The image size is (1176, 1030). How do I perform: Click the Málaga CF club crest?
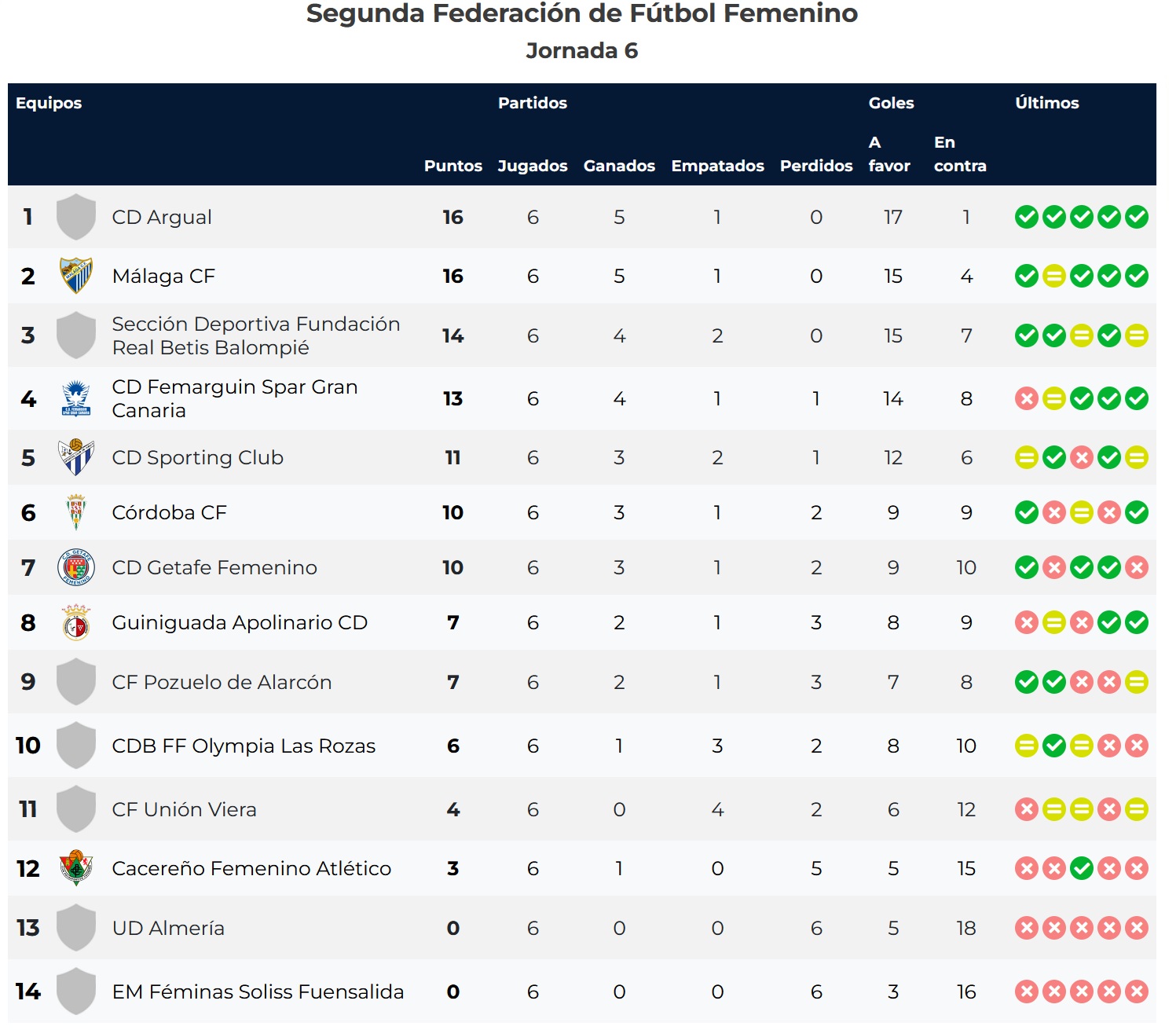pyautogui.click(x=76, y=276)
